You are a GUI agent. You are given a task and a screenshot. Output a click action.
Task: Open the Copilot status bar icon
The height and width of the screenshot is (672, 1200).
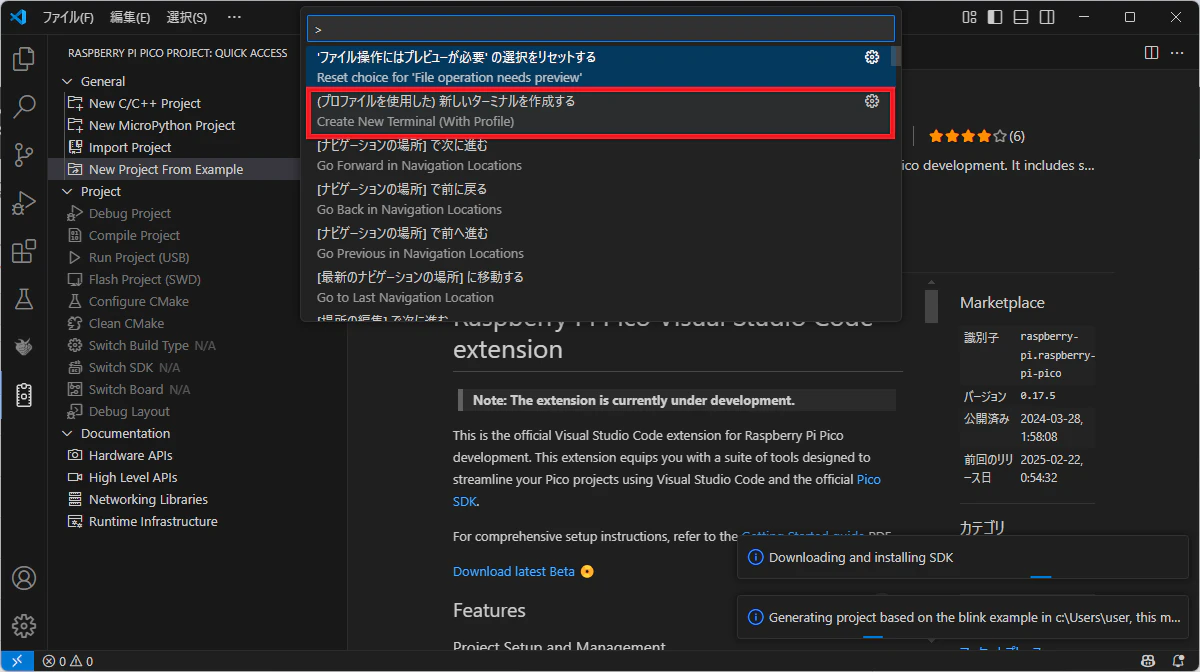point(1150,661)
